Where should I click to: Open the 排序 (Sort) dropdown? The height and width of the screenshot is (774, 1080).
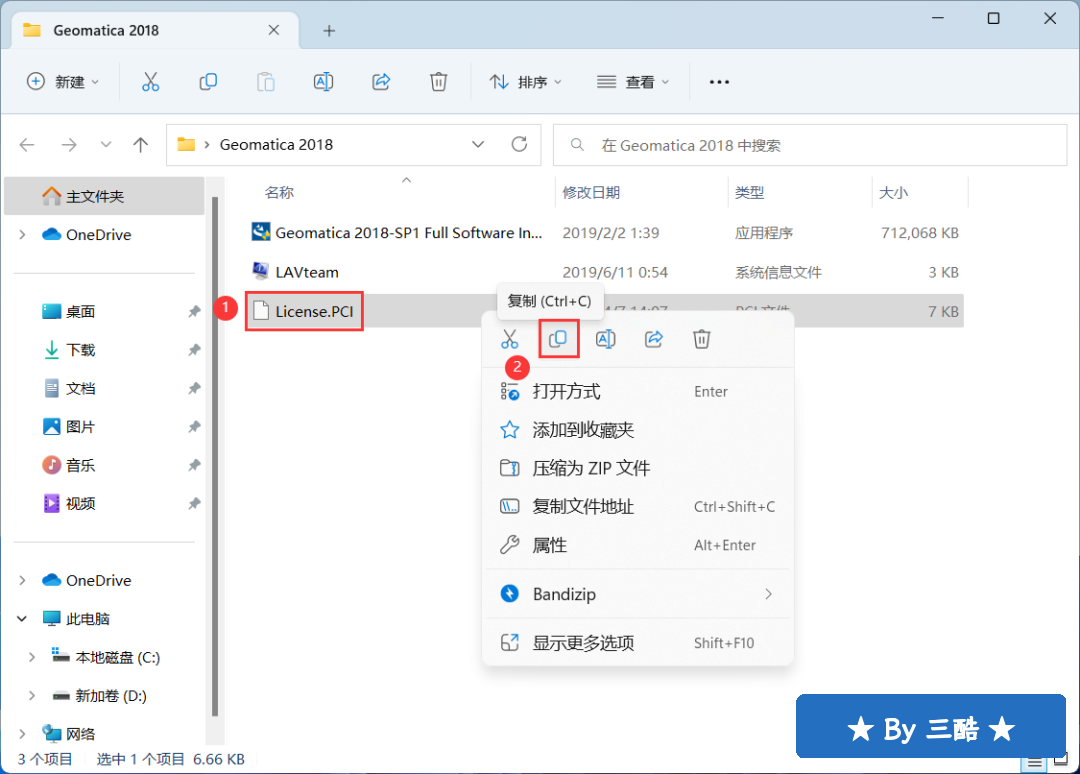coord(526,82)
